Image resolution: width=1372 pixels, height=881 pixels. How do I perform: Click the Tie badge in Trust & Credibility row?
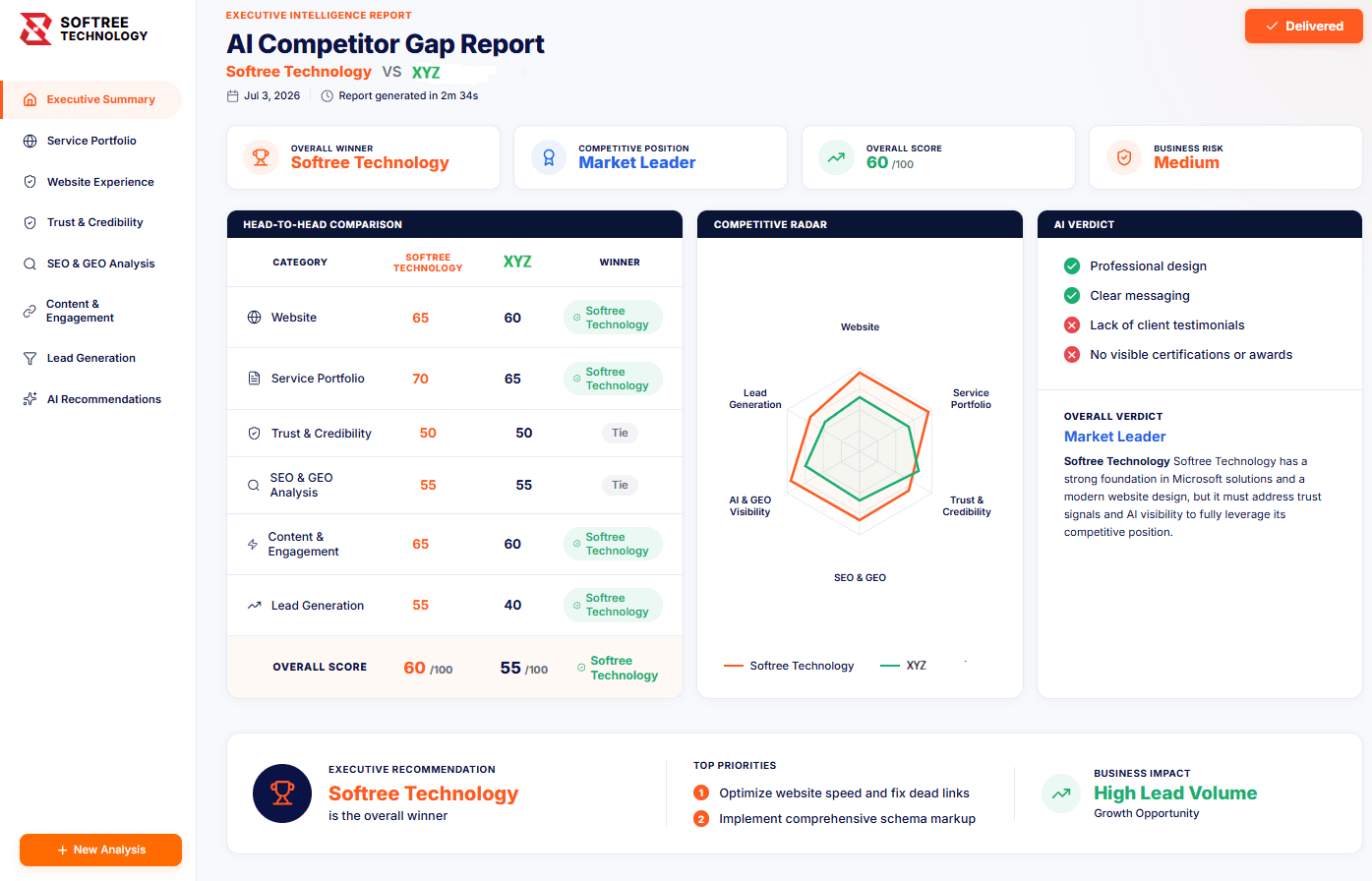coord(620,433)
